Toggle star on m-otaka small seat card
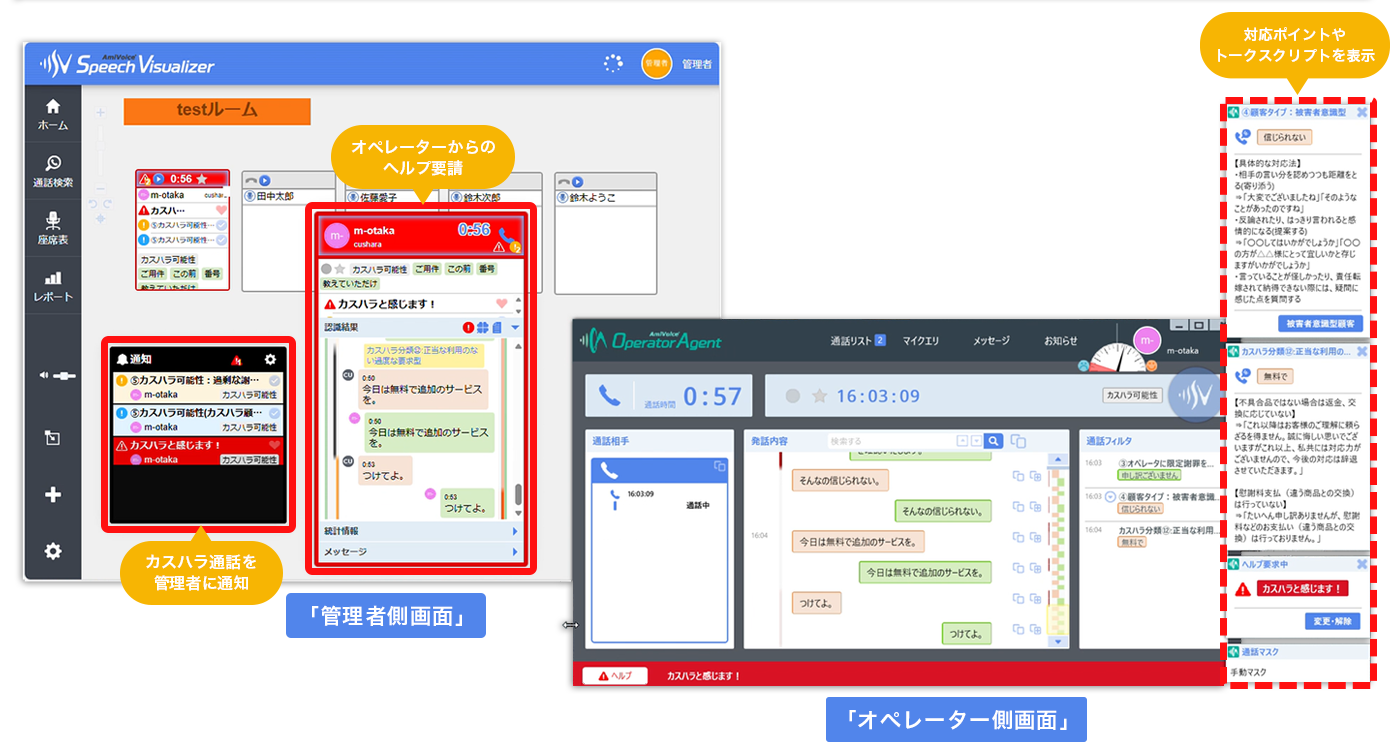 pyautogui.click(x=201, y=179)
